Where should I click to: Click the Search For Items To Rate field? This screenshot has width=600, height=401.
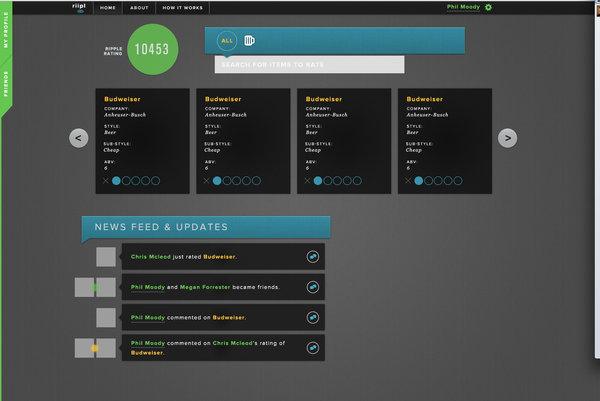[x=309, y=65]
